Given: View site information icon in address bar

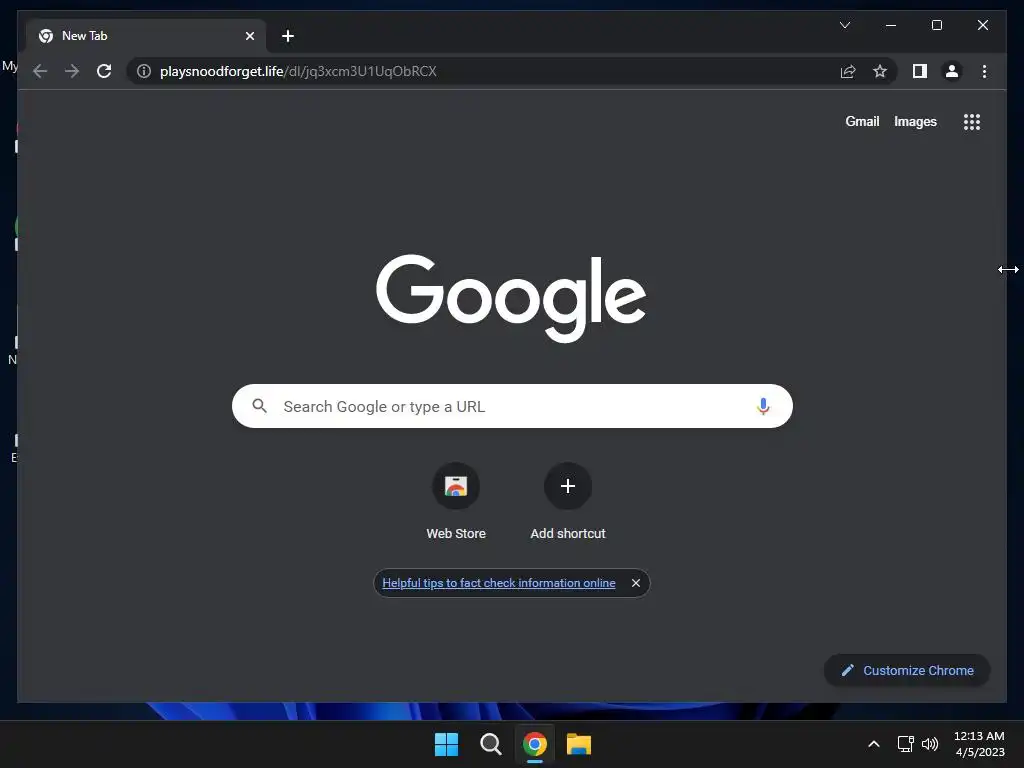Looking at the screenshot, I should click(x=144, y=71).
